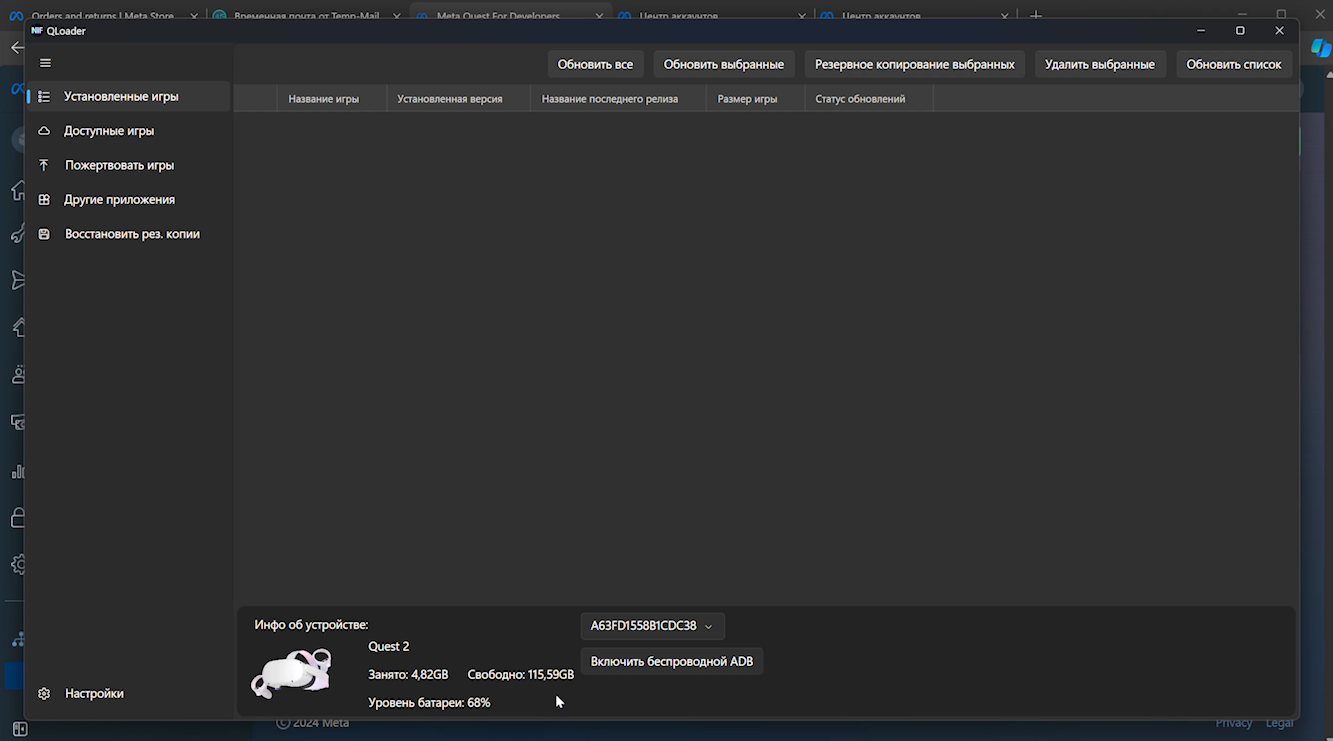The width and height of the screenshot is (1333, 741).
Task: Click Резервное копирование выбранных button
Action: click(x=914, y=64)
